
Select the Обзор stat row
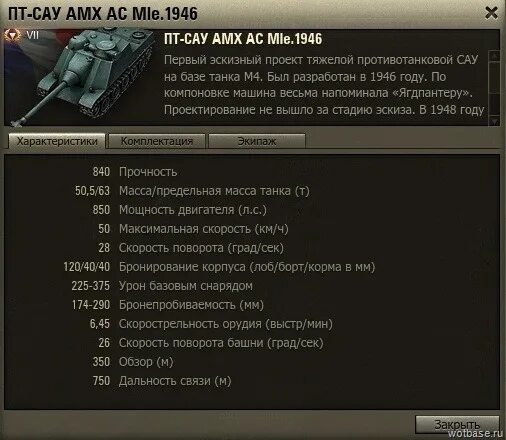click(x=133, y=362)
